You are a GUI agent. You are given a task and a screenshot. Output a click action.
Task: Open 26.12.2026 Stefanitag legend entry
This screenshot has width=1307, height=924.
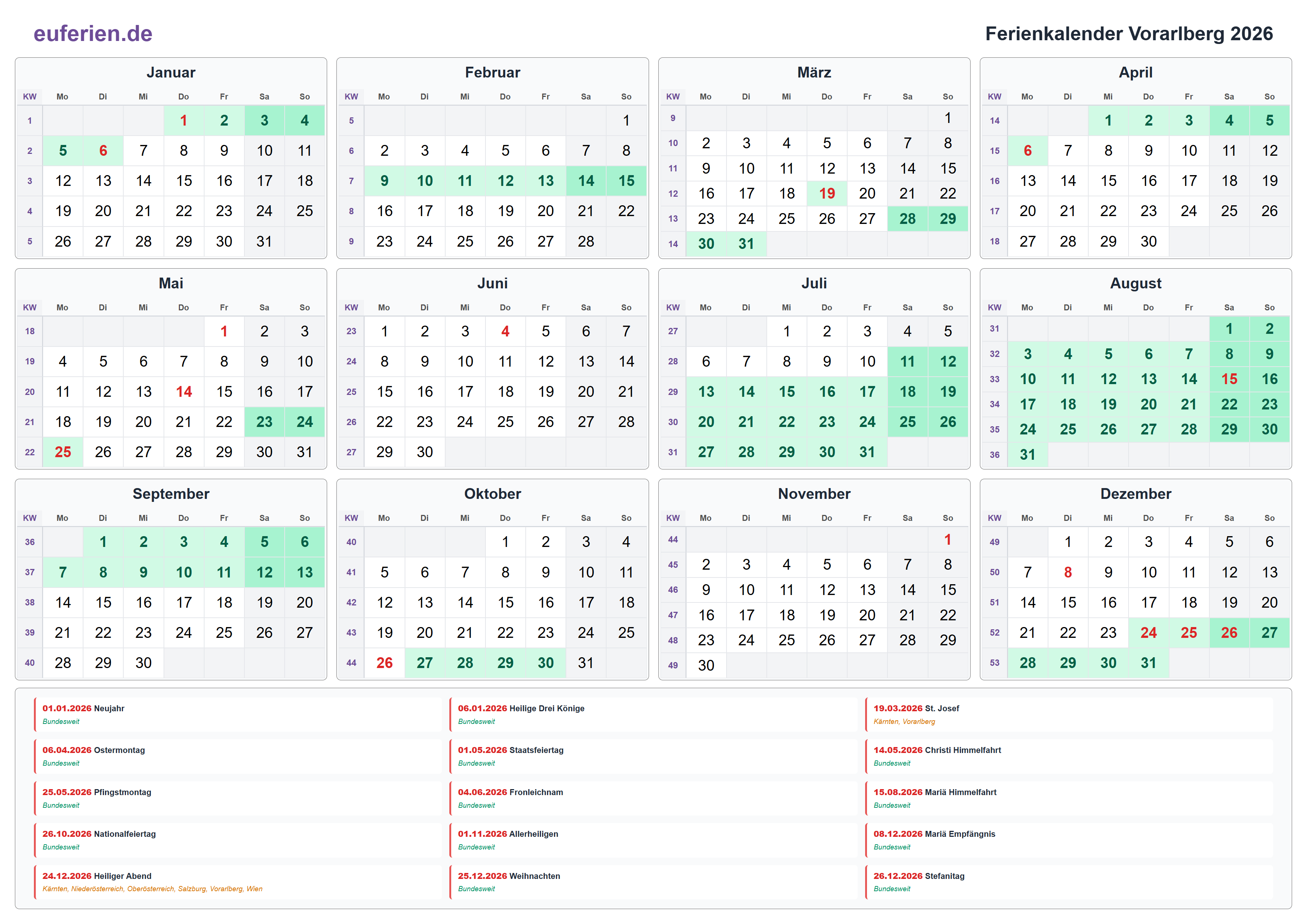(1069, 882)
